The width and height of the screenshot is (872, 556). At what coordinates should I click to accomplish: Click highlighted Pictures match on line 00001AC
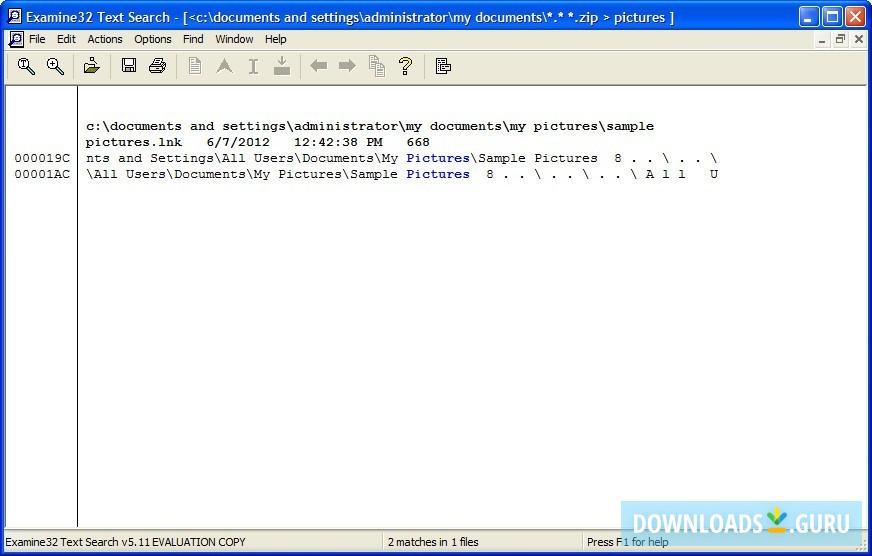(438, 175)
